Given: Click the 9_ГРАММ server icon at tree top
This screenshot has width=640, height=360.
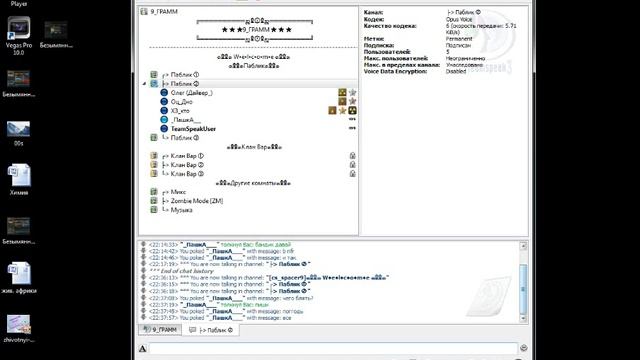Looking at the screenshot, I should (x=144, y=11).
